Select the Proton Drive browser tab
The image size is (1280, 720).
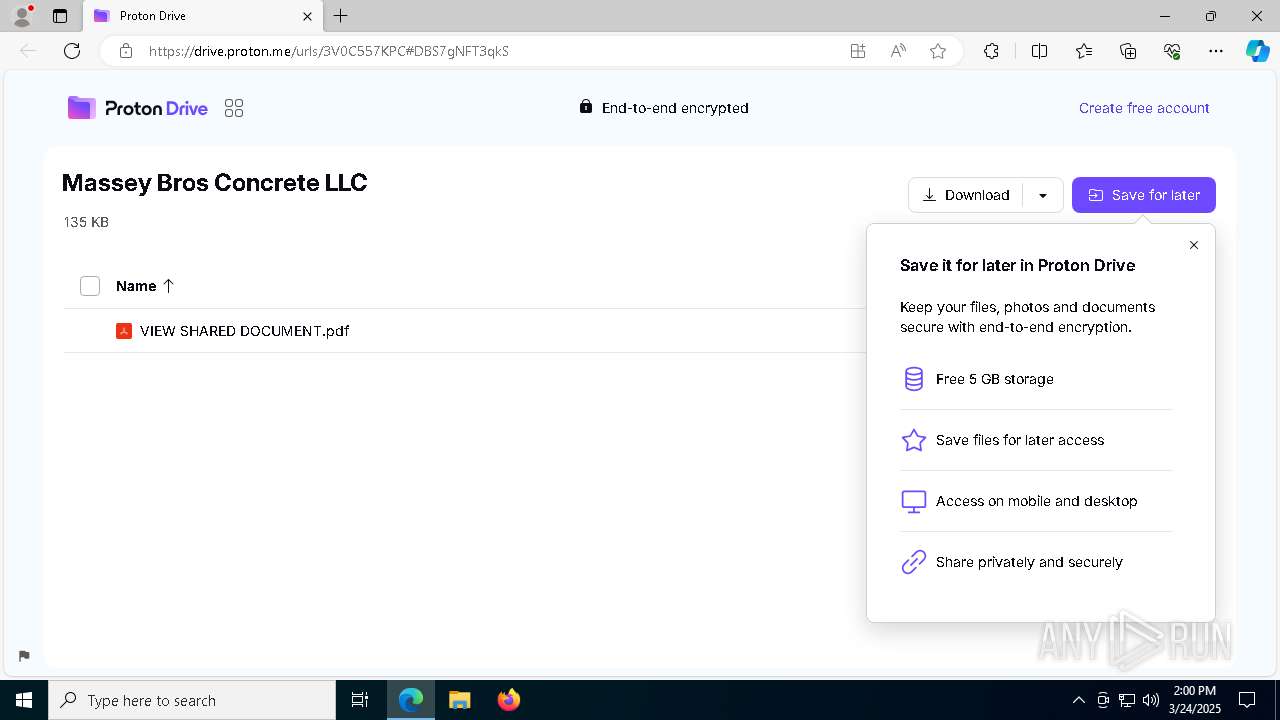pos(203,16)
